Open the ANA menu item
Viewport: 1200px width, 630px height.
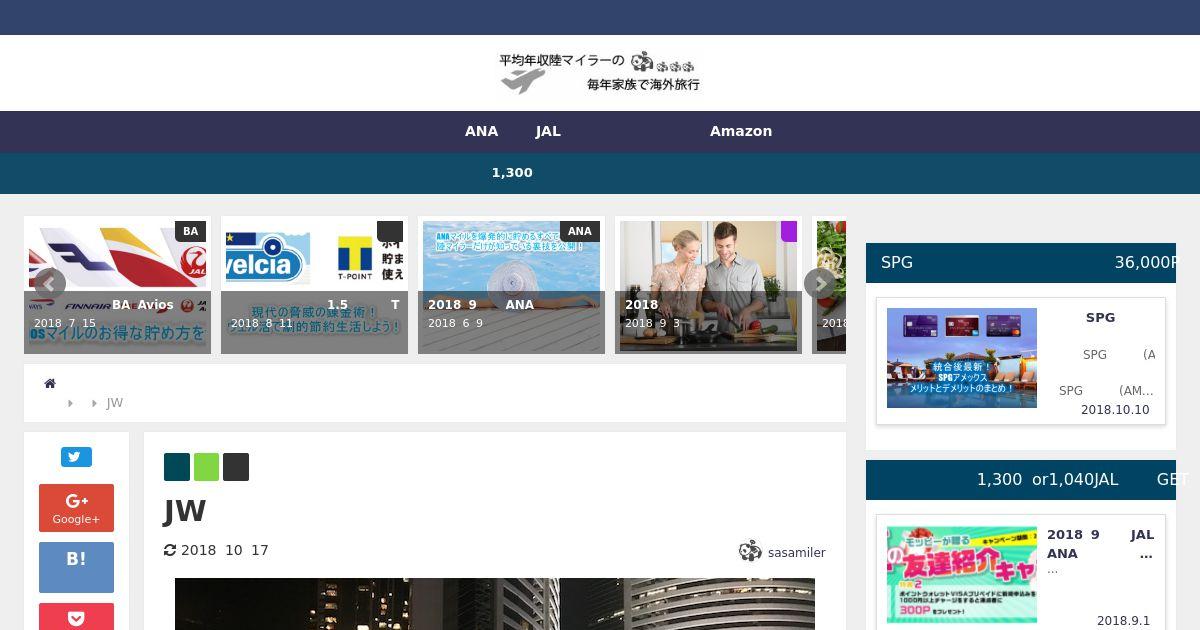click(481, 131)
